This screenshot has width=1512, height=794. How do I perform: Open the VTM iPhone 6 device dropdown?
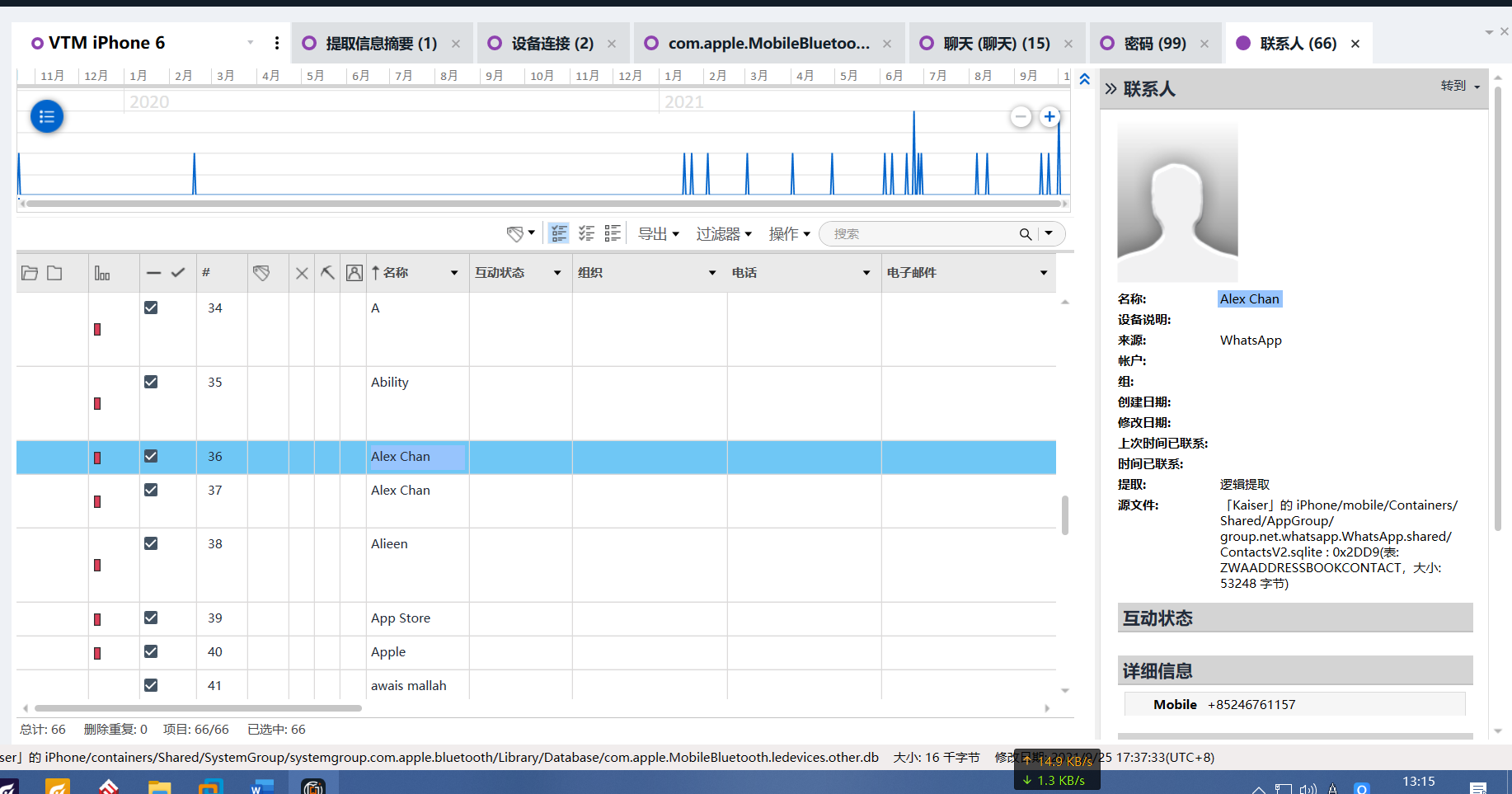tap(250, 43)
